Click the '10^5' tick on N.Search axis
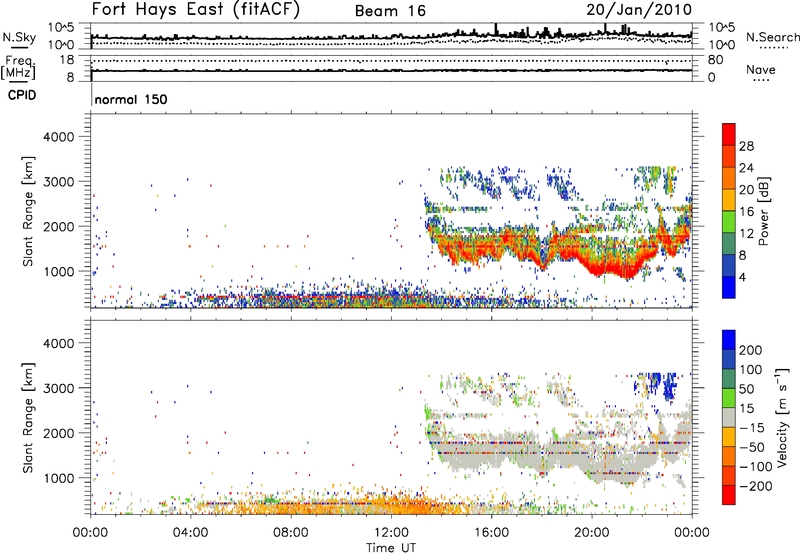Image resolution: width=800 pixels, height=554 pixels. coord(721,28)
